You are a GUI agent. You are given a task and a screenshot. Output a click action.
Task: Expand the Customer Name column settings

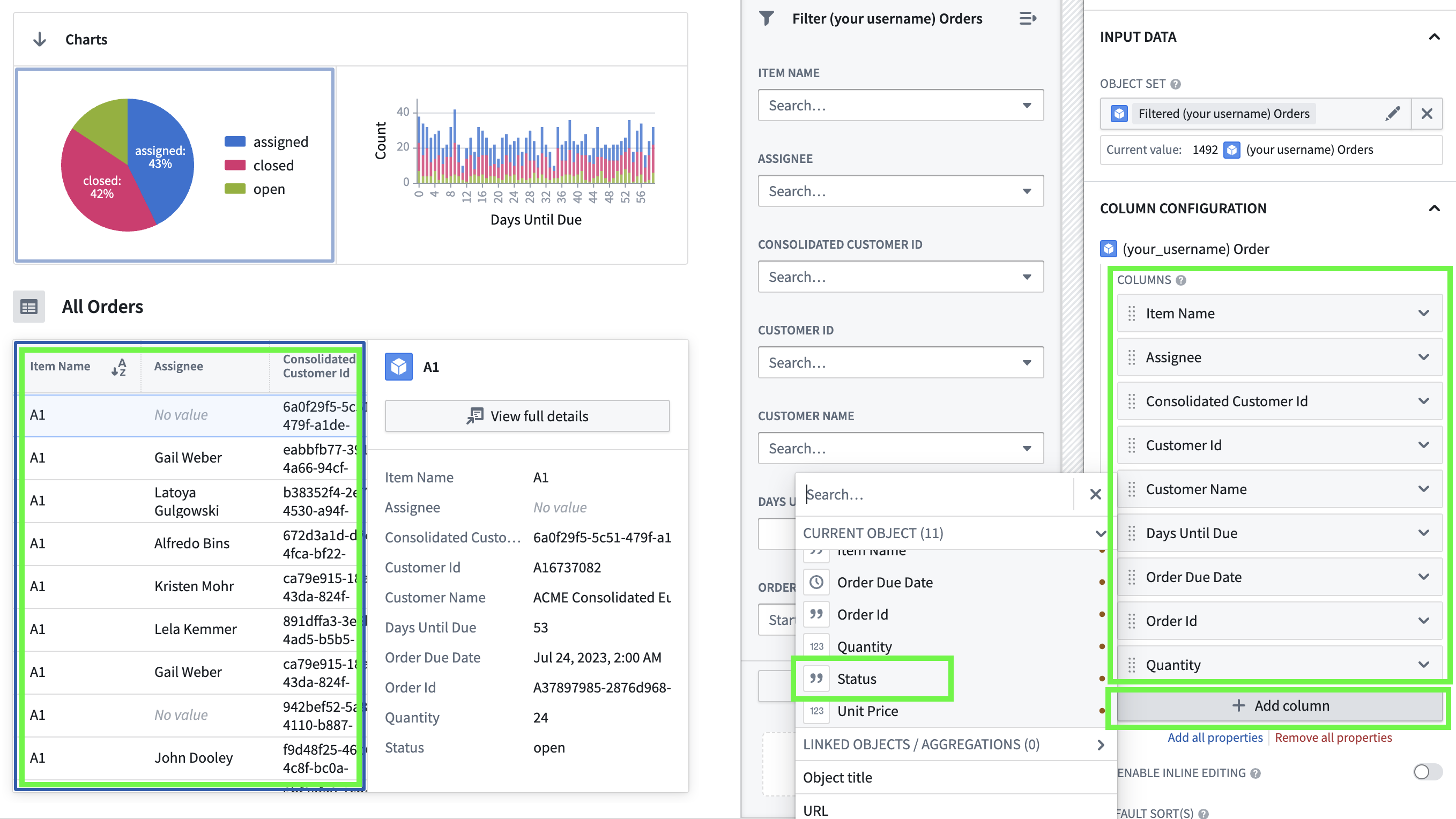pyautogui.click(x=1423, y=489)
